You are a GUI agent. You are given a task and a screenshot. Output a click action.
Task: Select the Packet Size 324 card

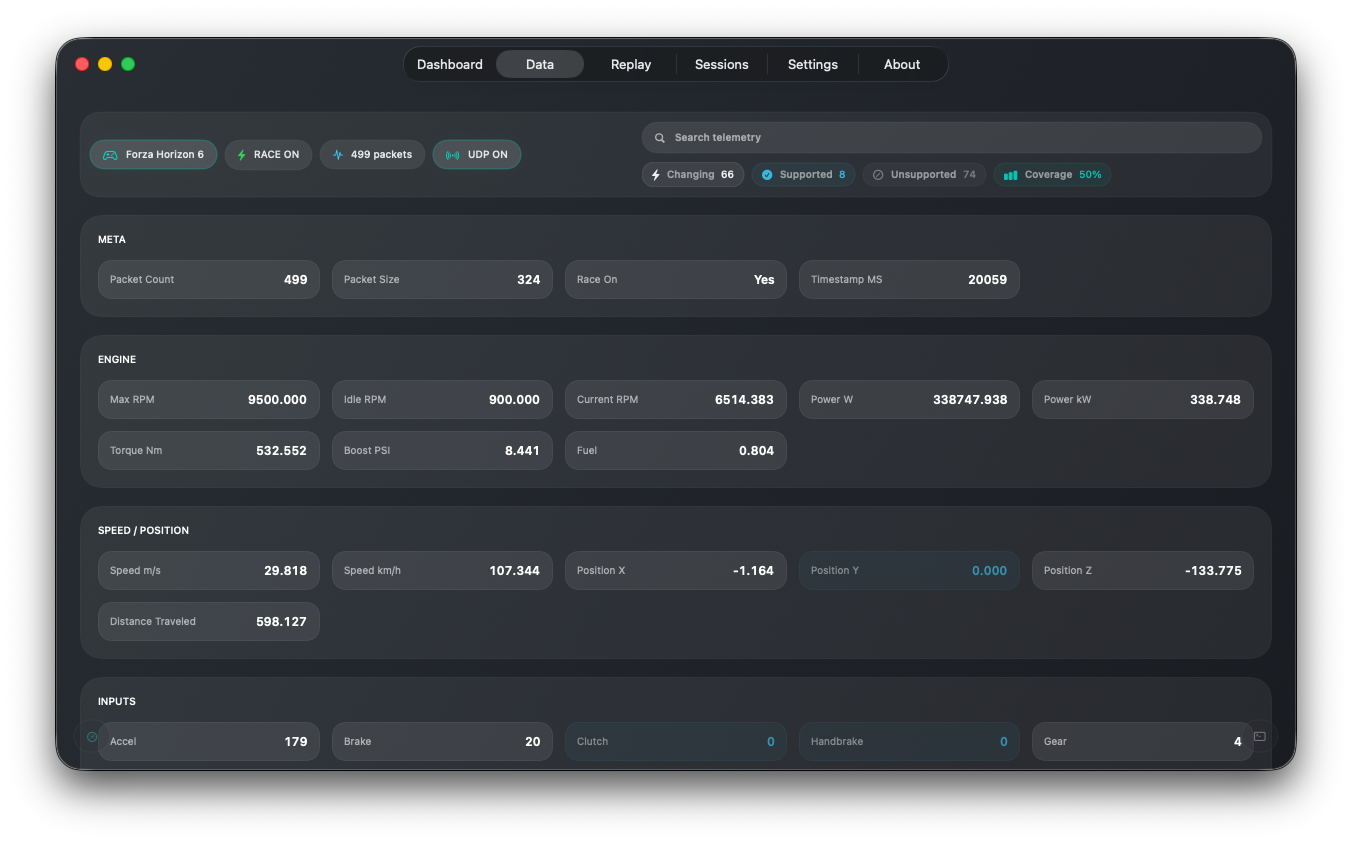[442, 280]
